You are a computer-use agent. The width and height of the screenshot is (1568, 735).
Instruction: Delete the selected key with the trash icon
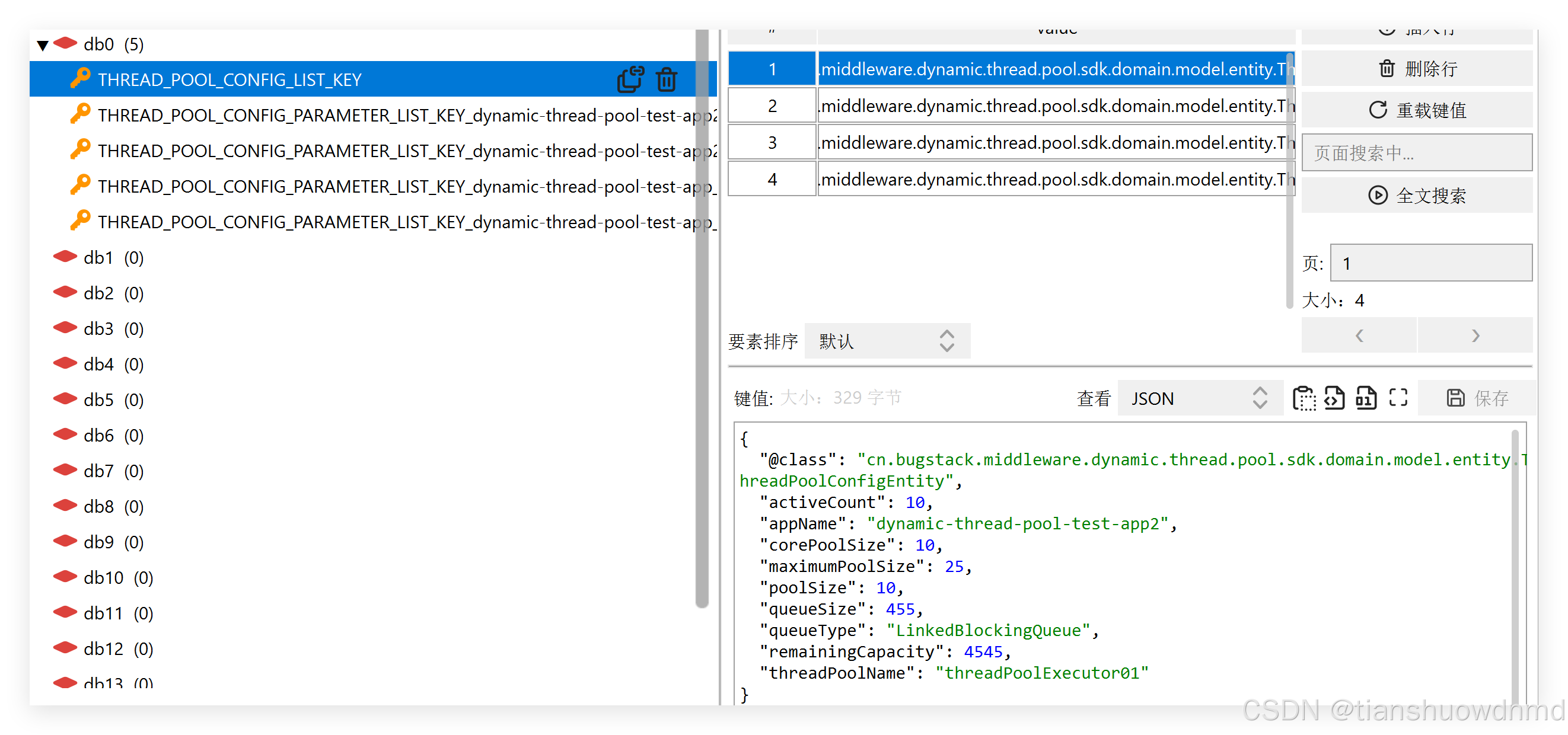coord(667,79)
